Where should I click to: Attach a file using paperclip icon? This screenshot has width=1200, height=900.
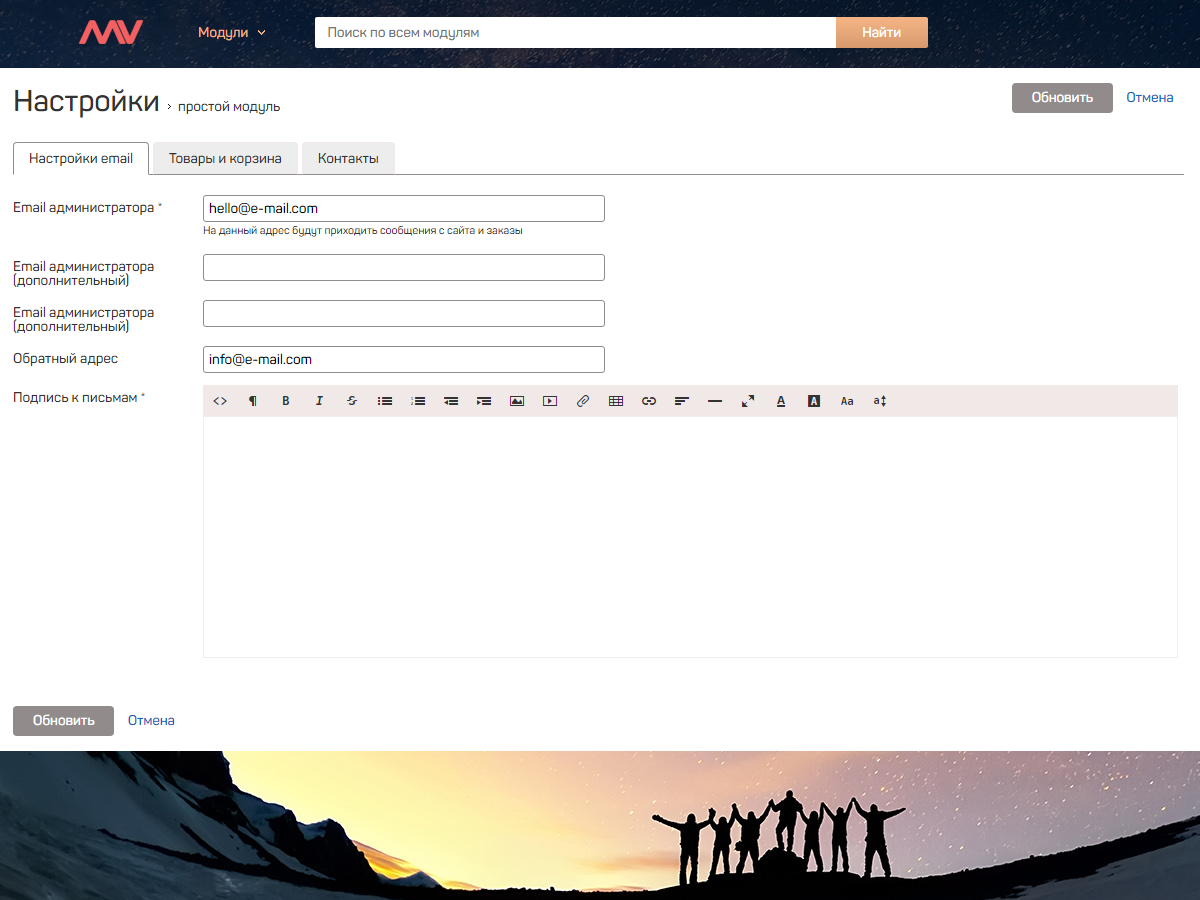(583, 401)
